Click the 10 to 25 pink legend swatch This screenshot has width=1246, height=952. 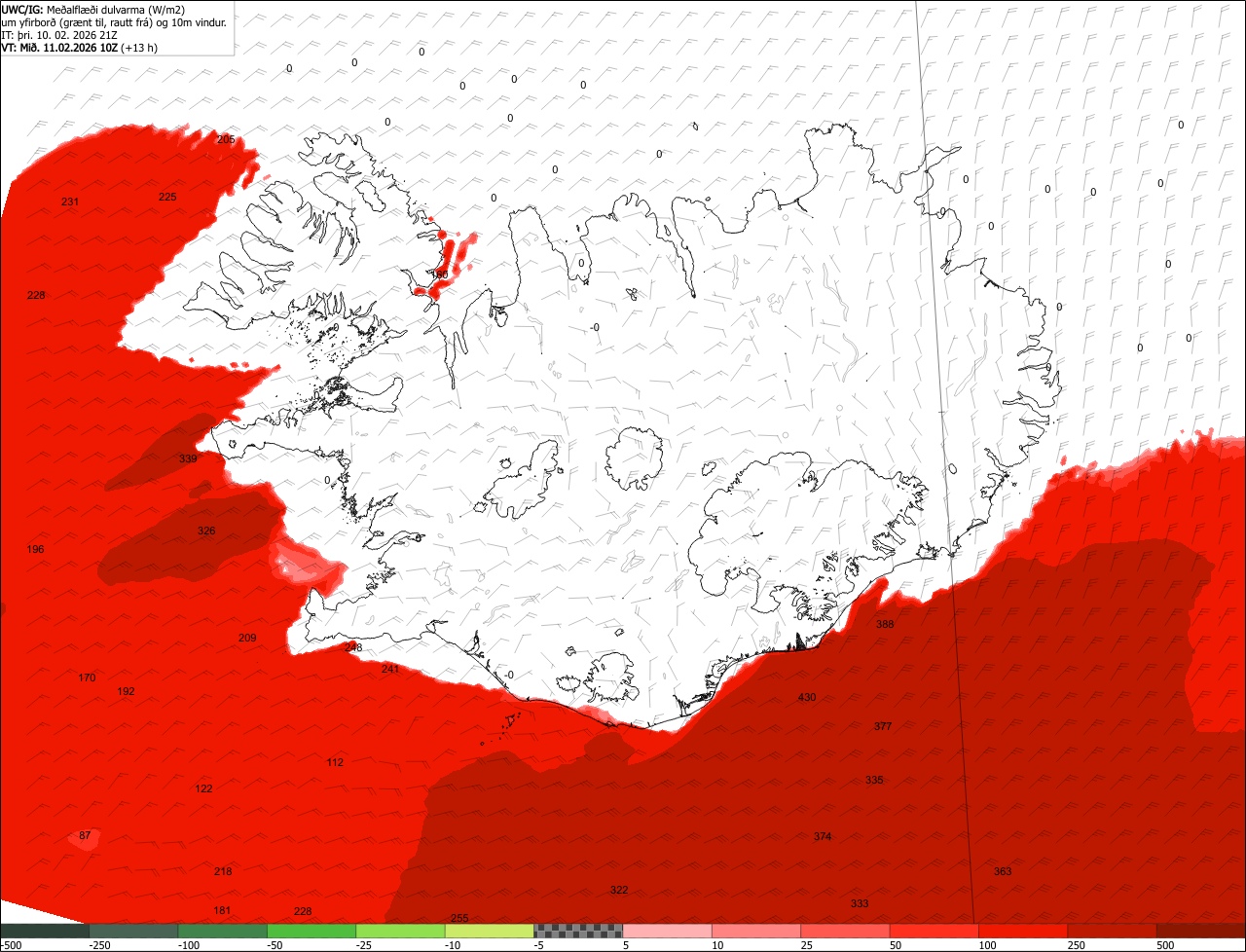756,931
